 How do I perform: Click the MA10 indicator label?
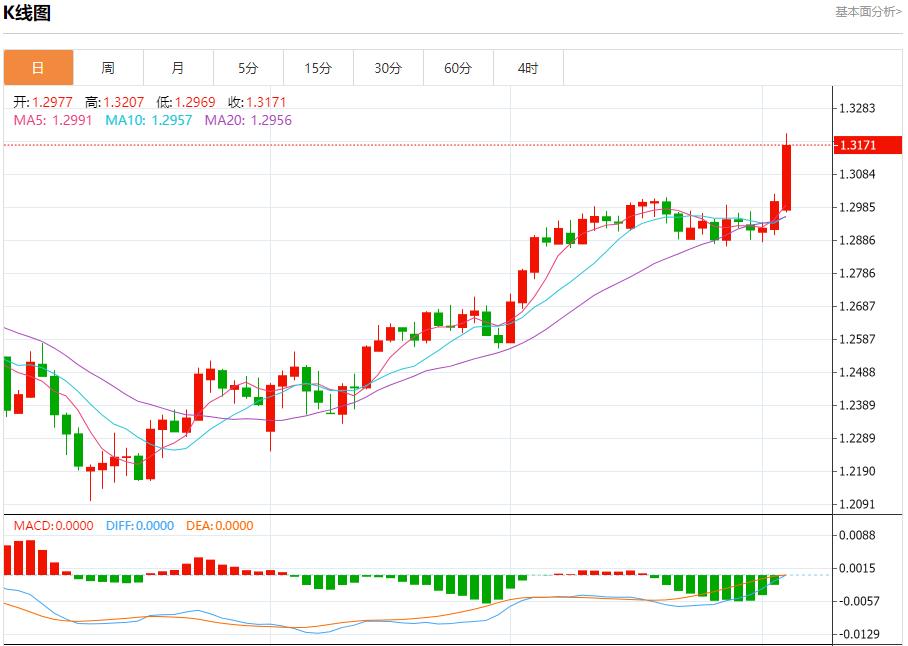(144, 120)
